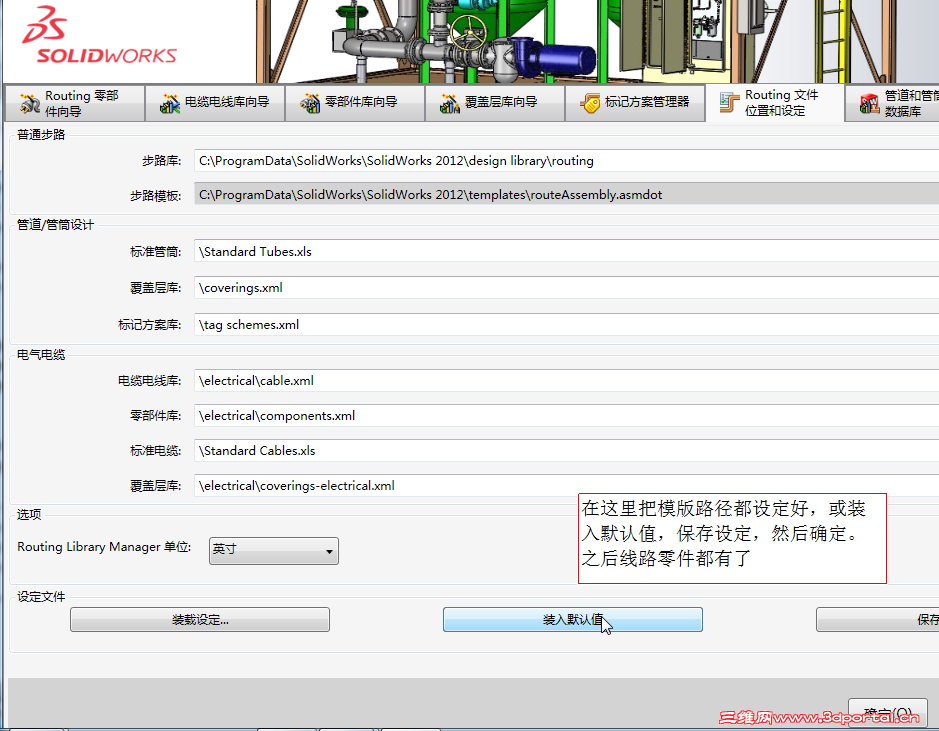
Task: Click the Routing 文件位置和设定 tab icon
Action: [729, 103]
